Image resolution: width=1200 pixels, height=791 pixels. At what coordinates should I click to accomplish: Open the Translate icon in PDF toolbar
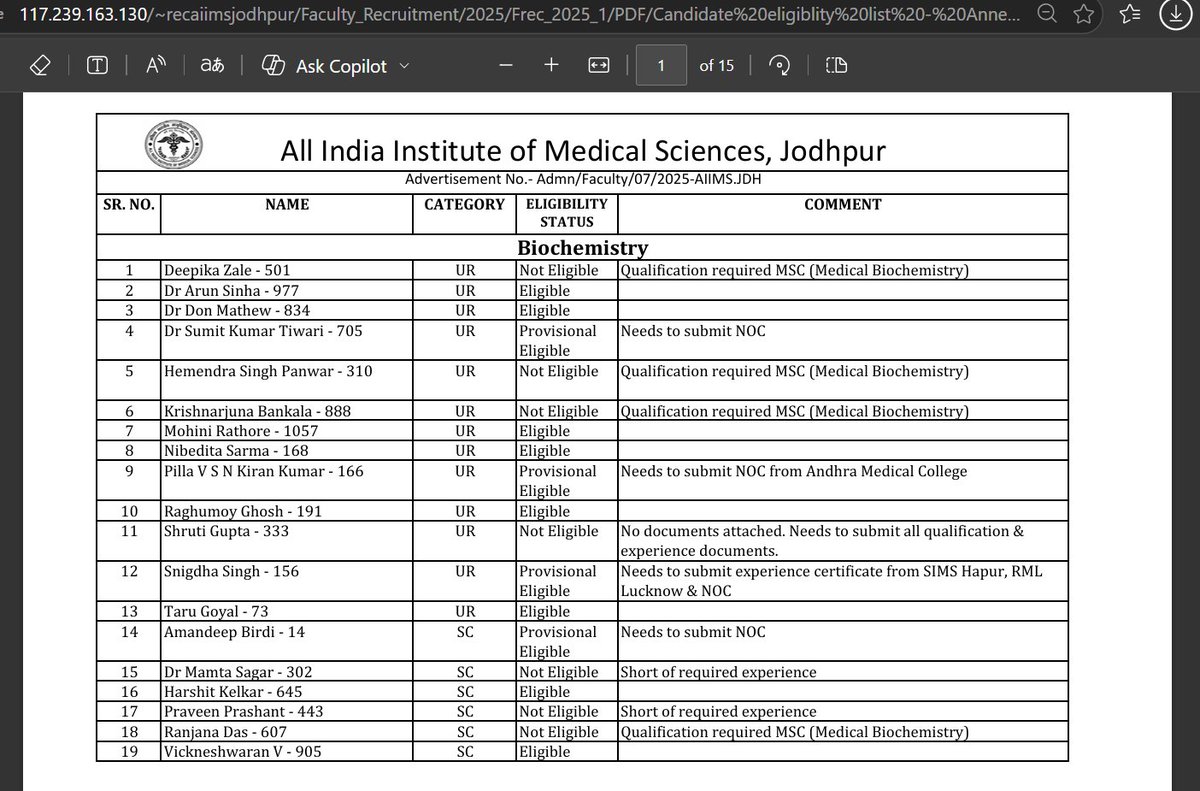tap(212, 66)
